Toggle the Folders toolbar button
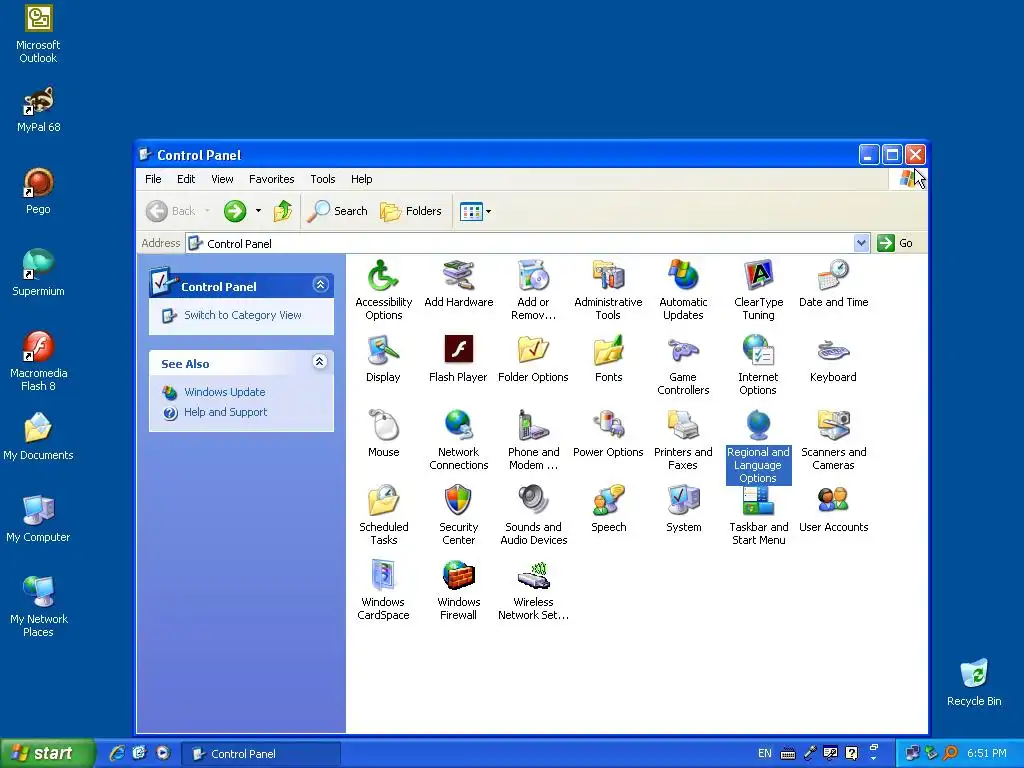This screenshot has width=1024, height=768. 411,211
